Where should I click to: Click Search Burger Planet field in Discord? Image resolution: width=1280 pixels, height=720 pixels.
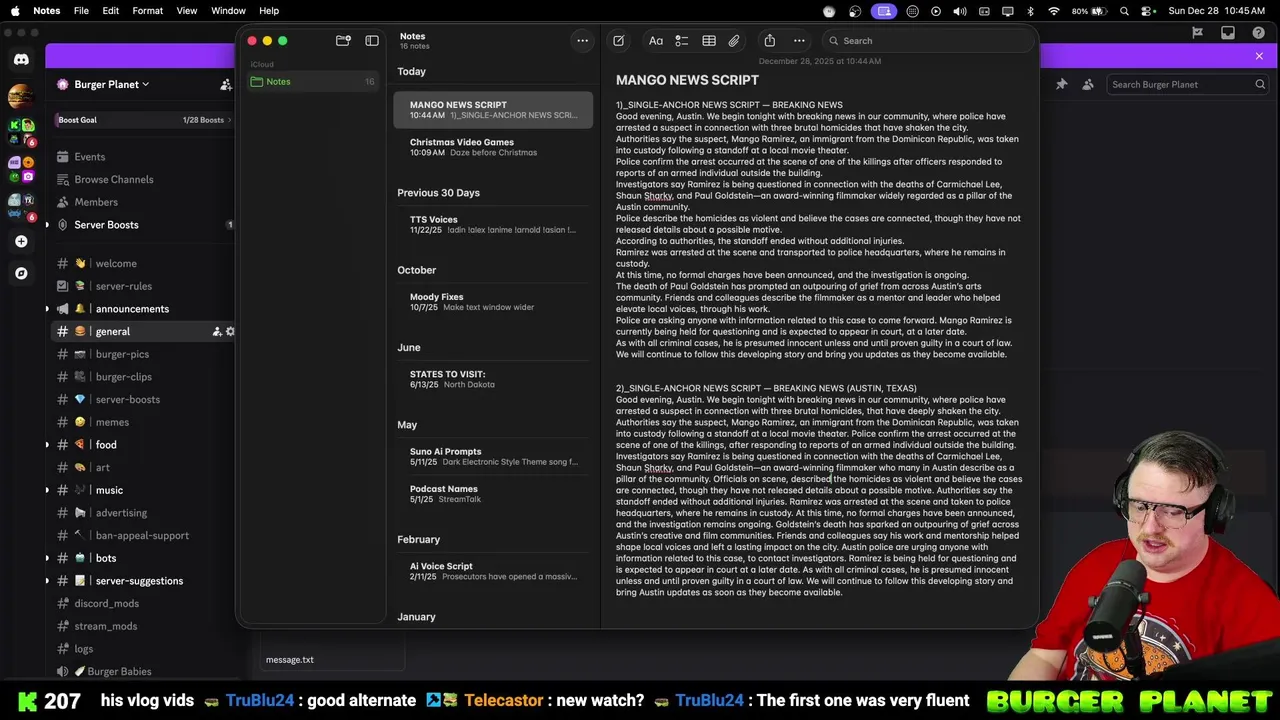pyautogui.click(x=1188, y=85)
